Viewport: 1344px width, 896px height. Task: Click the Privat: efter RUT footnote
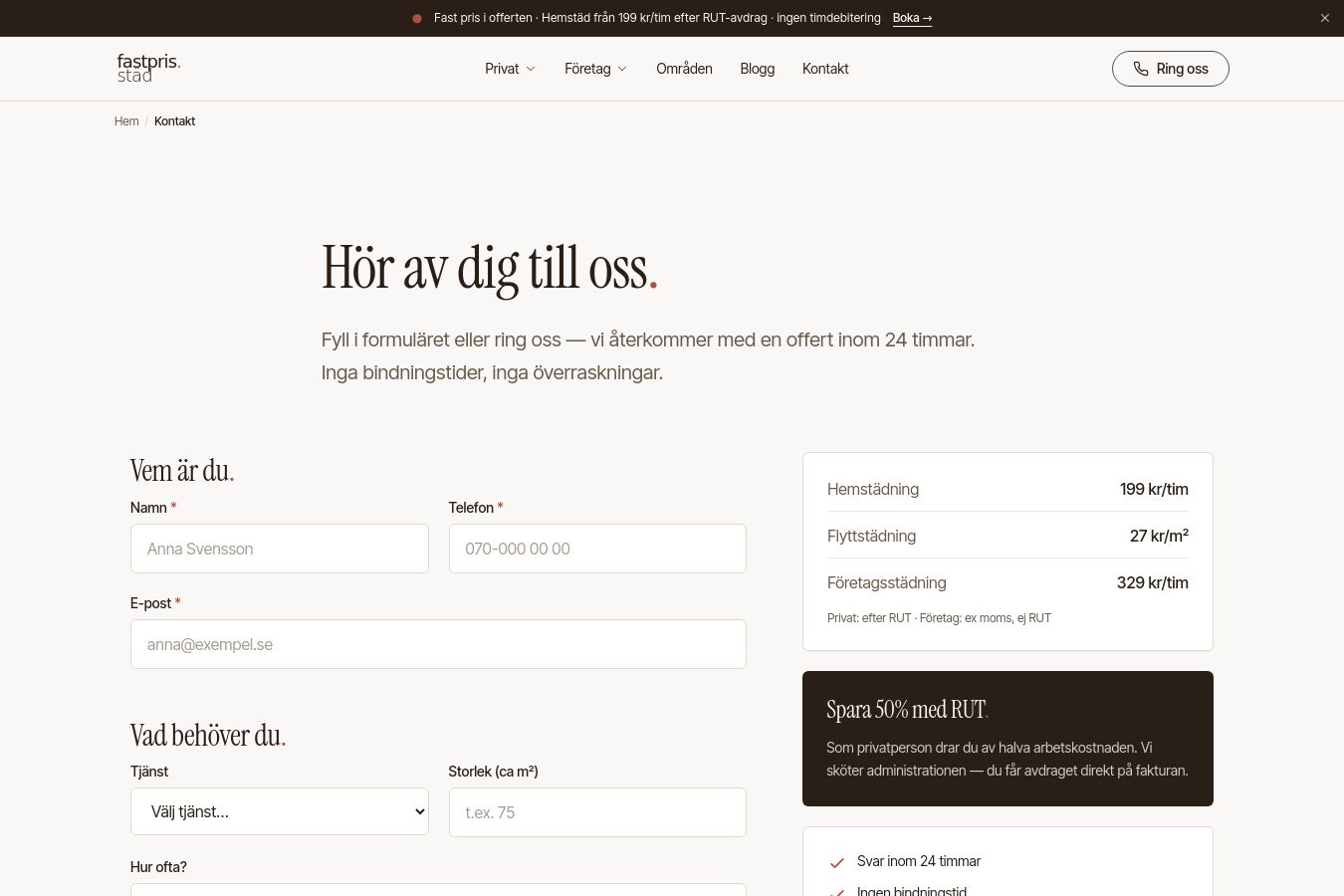(x=939, y=618)
